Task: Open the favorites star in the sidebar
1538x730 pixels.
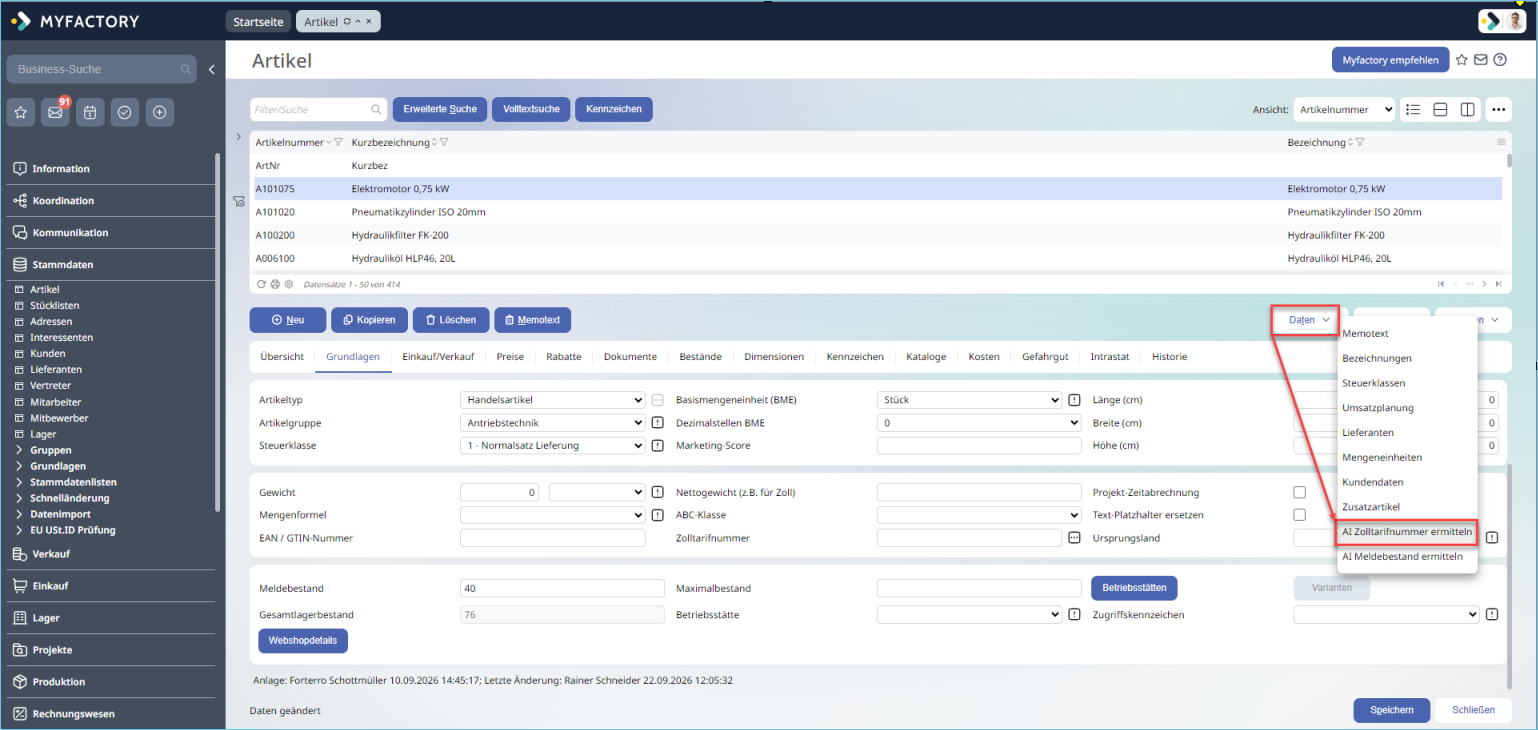Action: [x=21, y=113]
